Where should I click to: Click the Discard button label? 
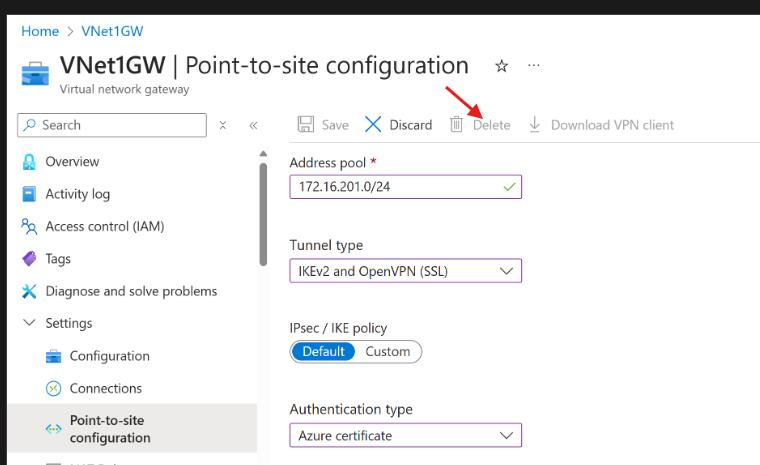point(411,125)
